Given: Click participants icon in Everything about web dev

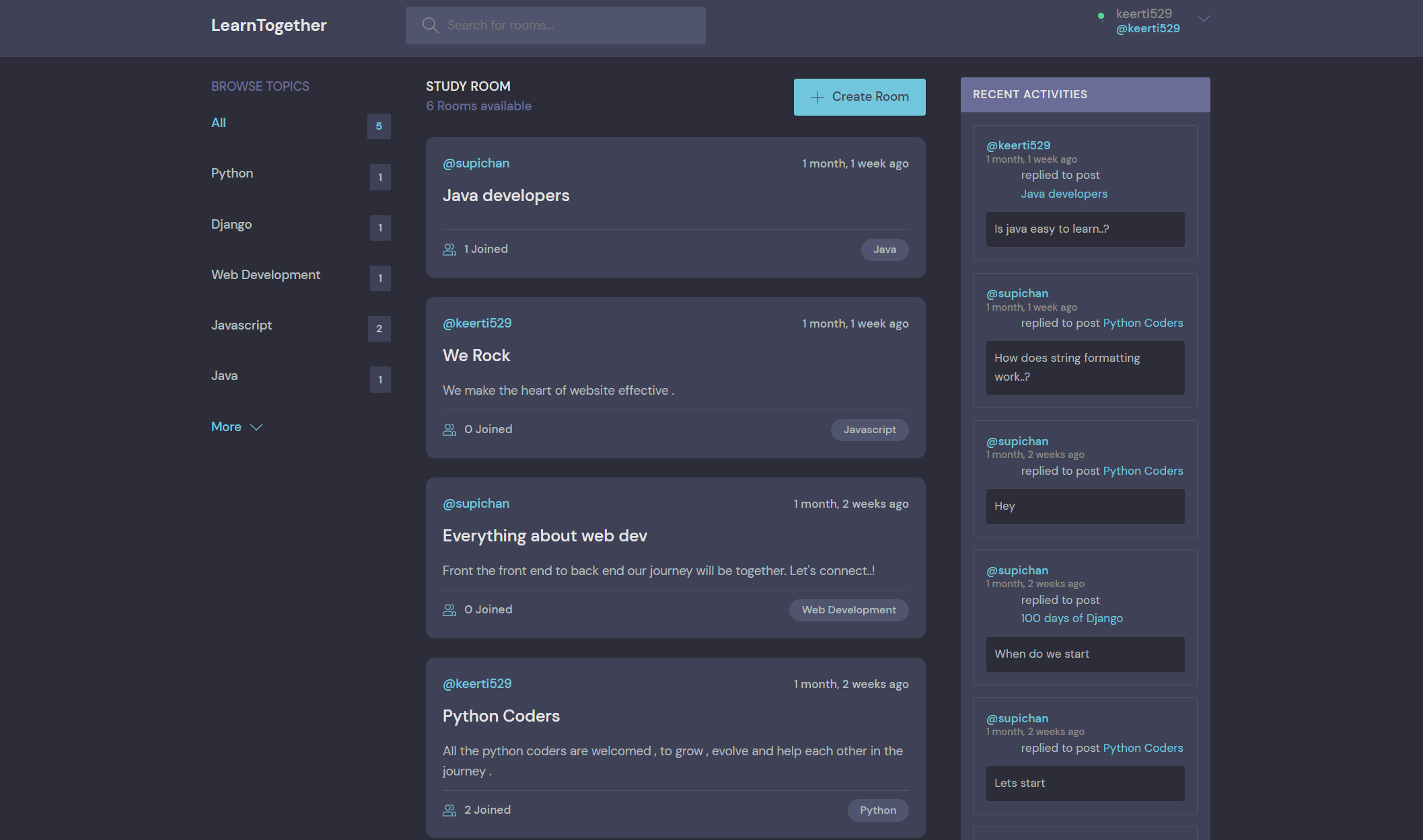Looking at the screenshot, I should click(449, 610).
